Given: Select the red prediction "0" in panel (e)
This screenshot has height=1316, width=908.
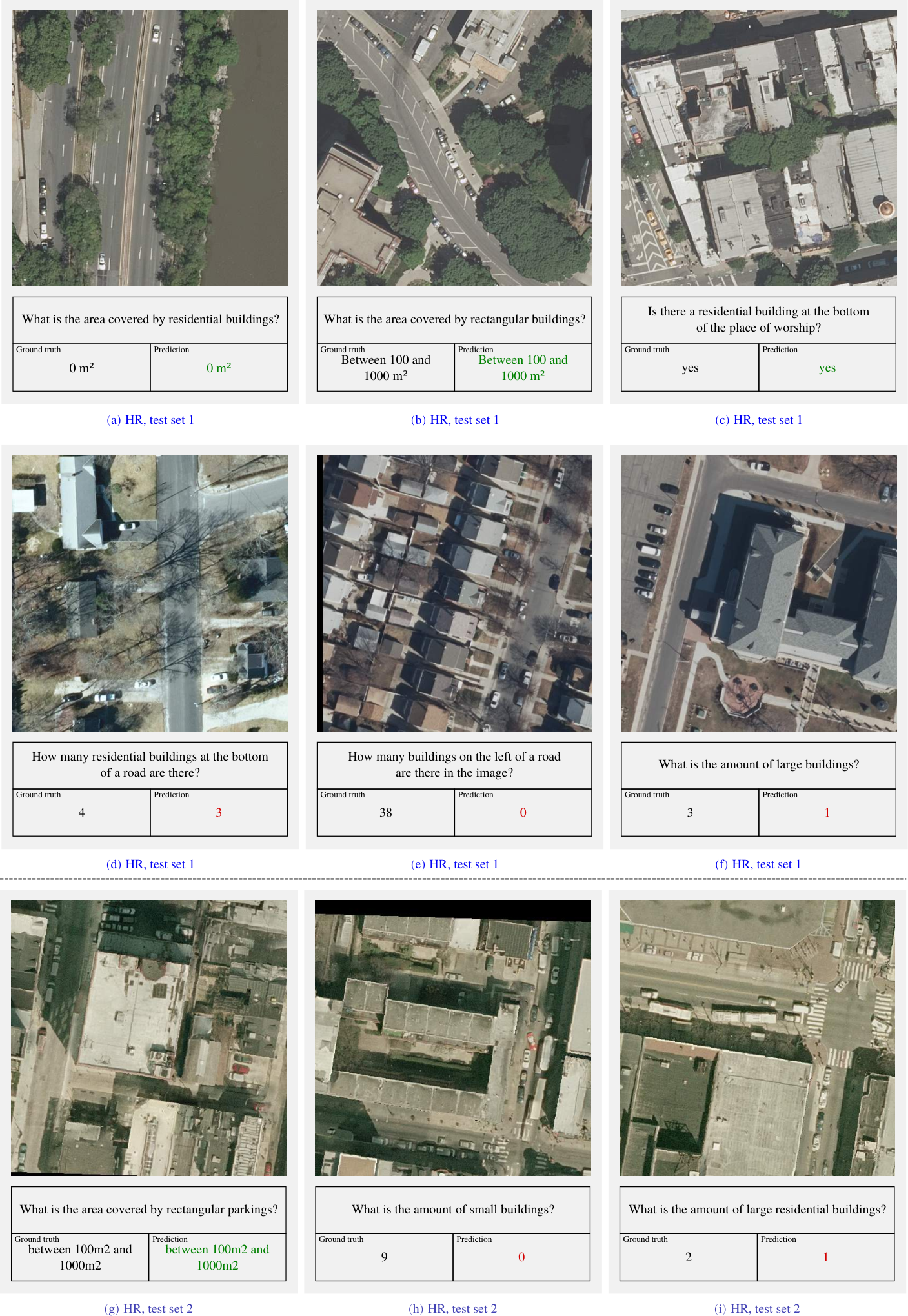Looking at the screenshot, I should click(x=523, y=813).
